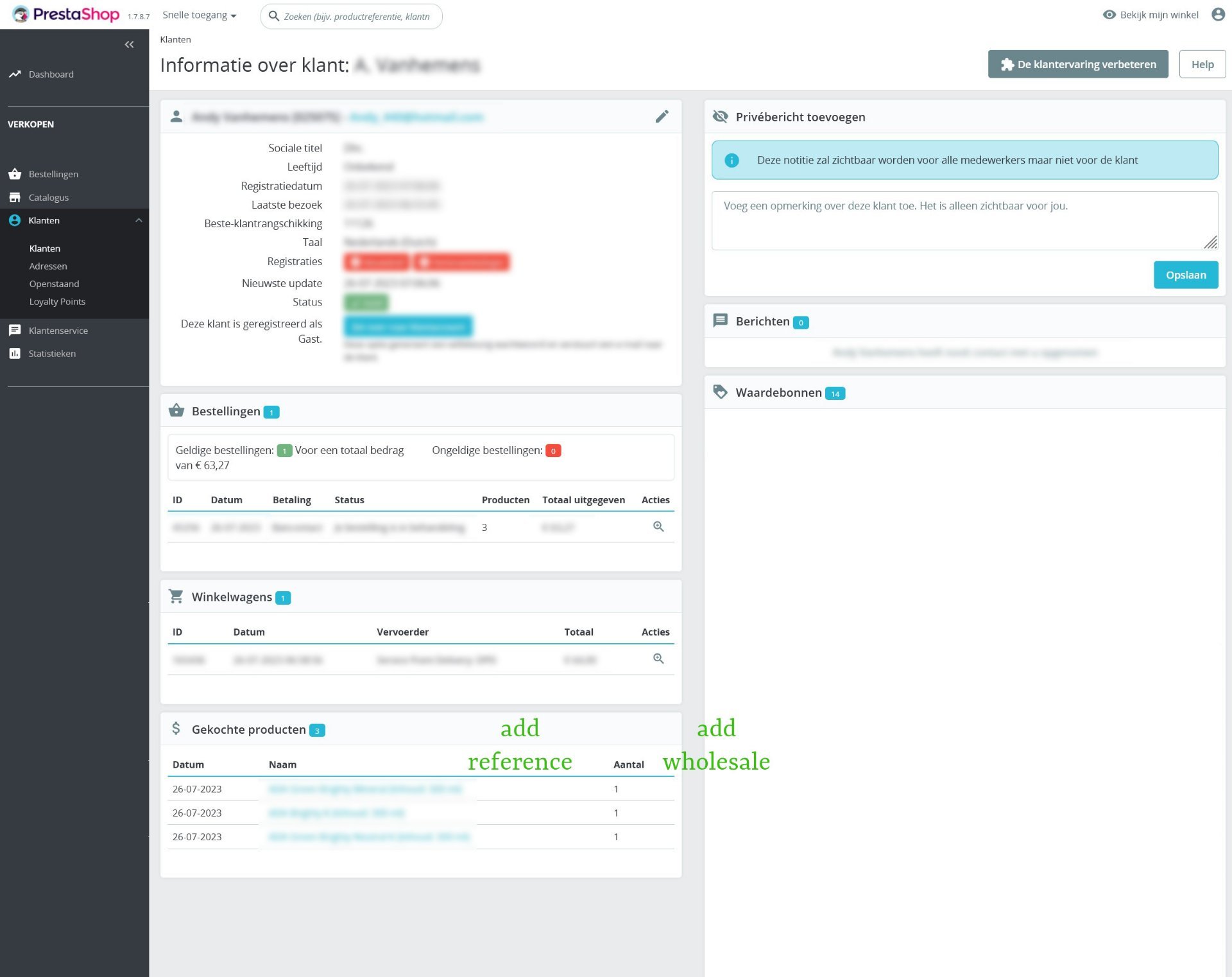Click the Statistieken chart icon in sidebar

pos(15,353)
